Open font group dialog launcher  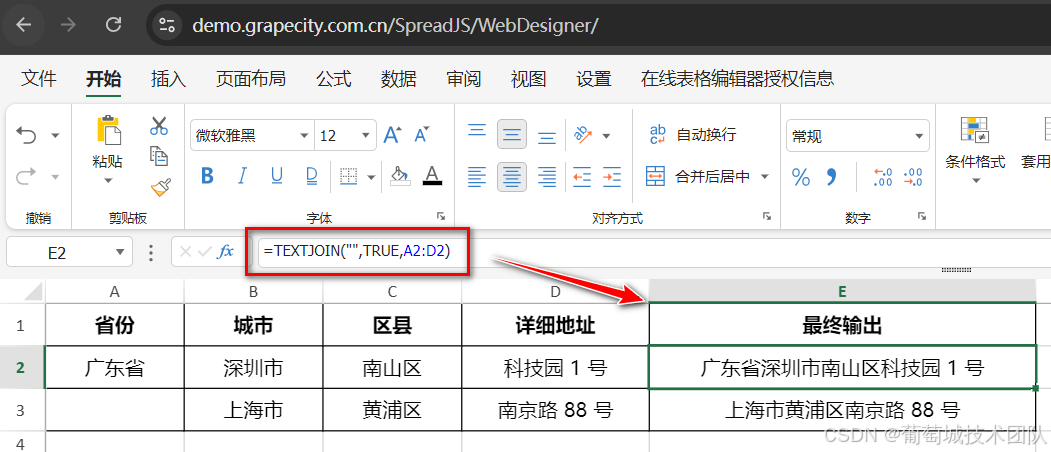[441, 216]
